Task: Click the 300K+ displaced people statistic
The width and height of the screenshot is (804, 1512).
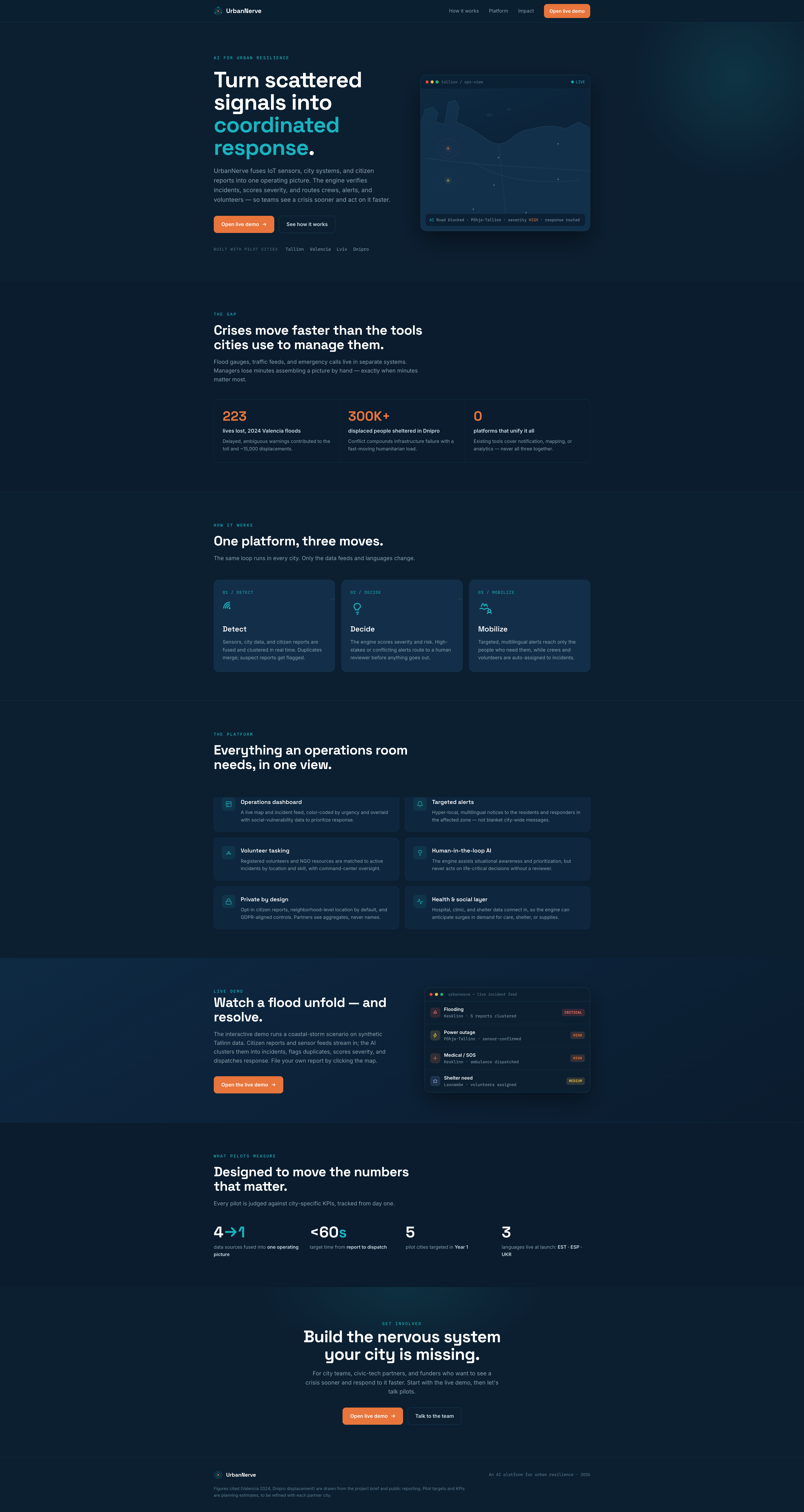Action: pyautogui.click(x=402, y=431)
